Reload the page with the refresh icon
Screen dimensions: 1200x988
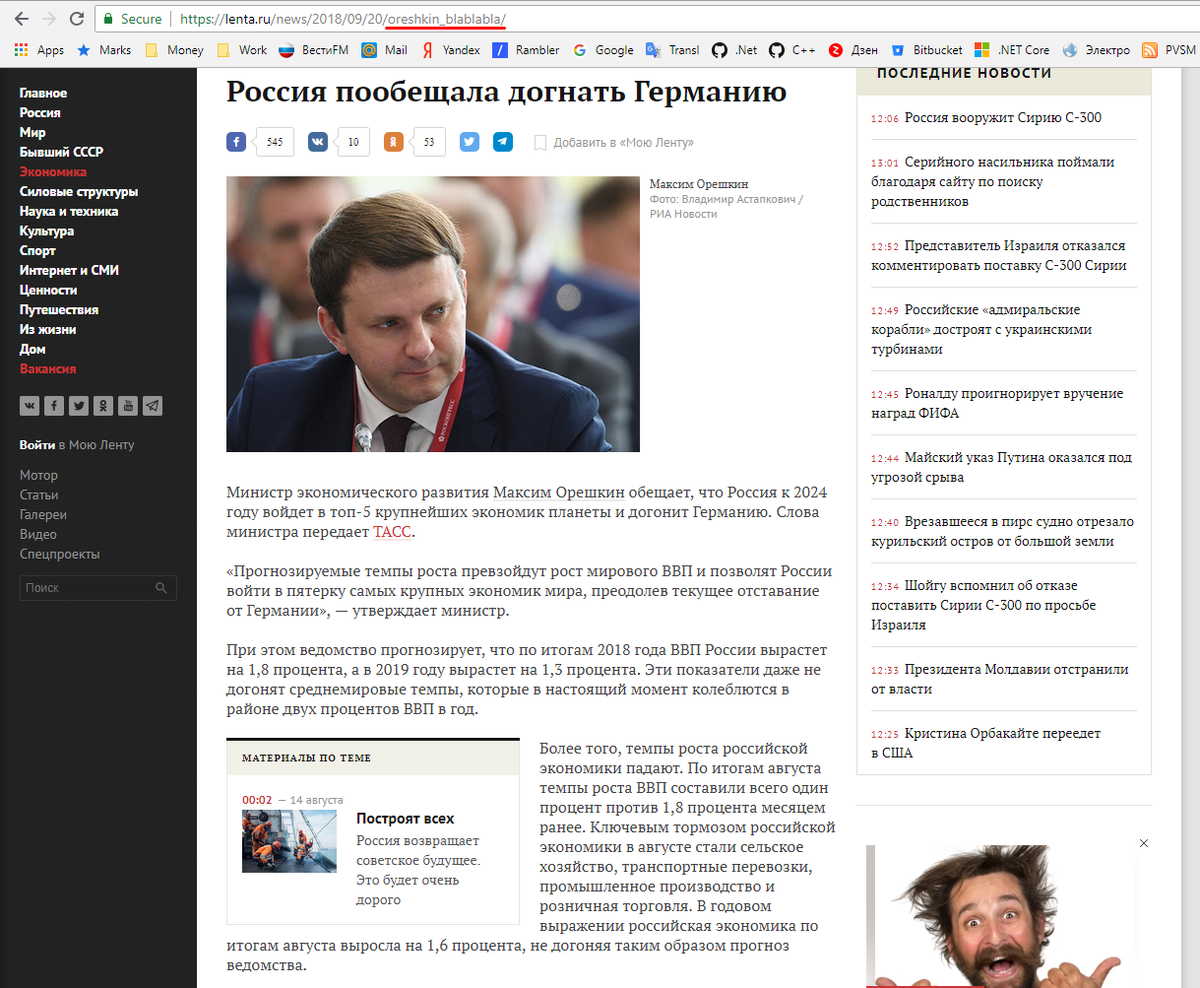click(x=76, y=18)
